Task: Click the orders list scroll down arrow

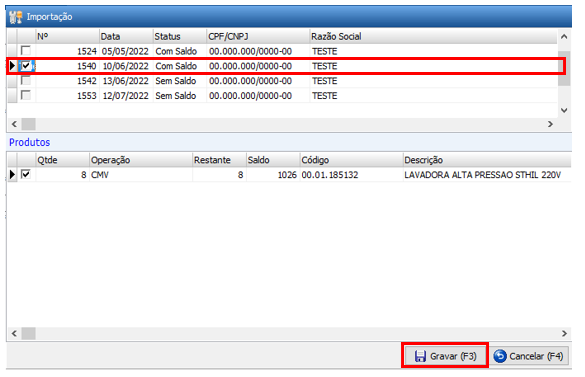Action: click(x=564, y=110)
